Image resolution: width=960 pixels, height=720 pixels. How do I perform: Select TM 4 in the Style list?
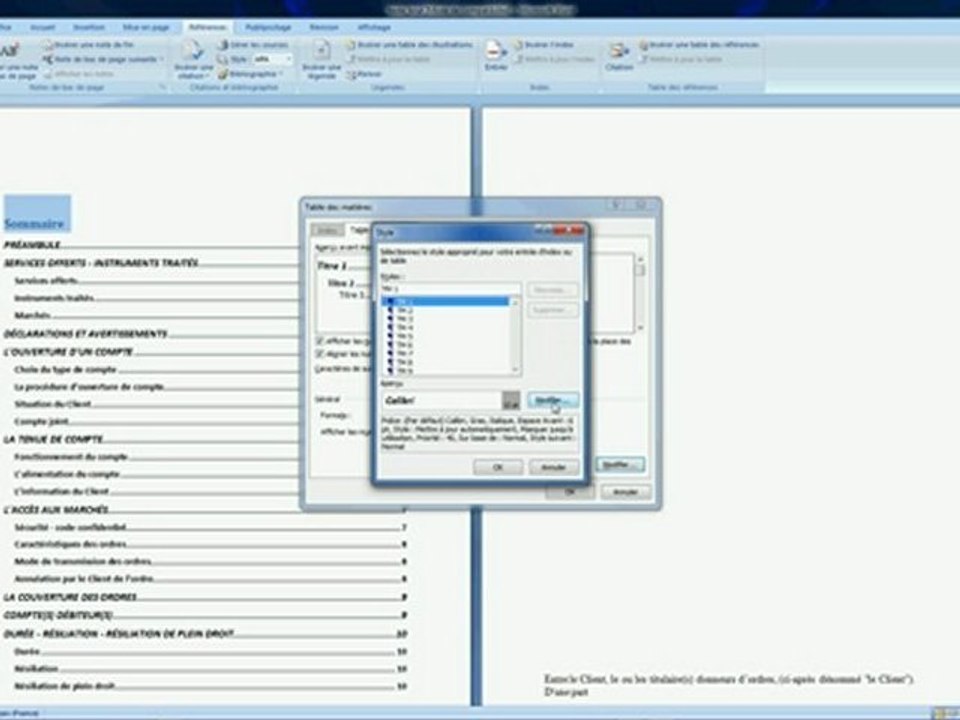coord(445,328)
